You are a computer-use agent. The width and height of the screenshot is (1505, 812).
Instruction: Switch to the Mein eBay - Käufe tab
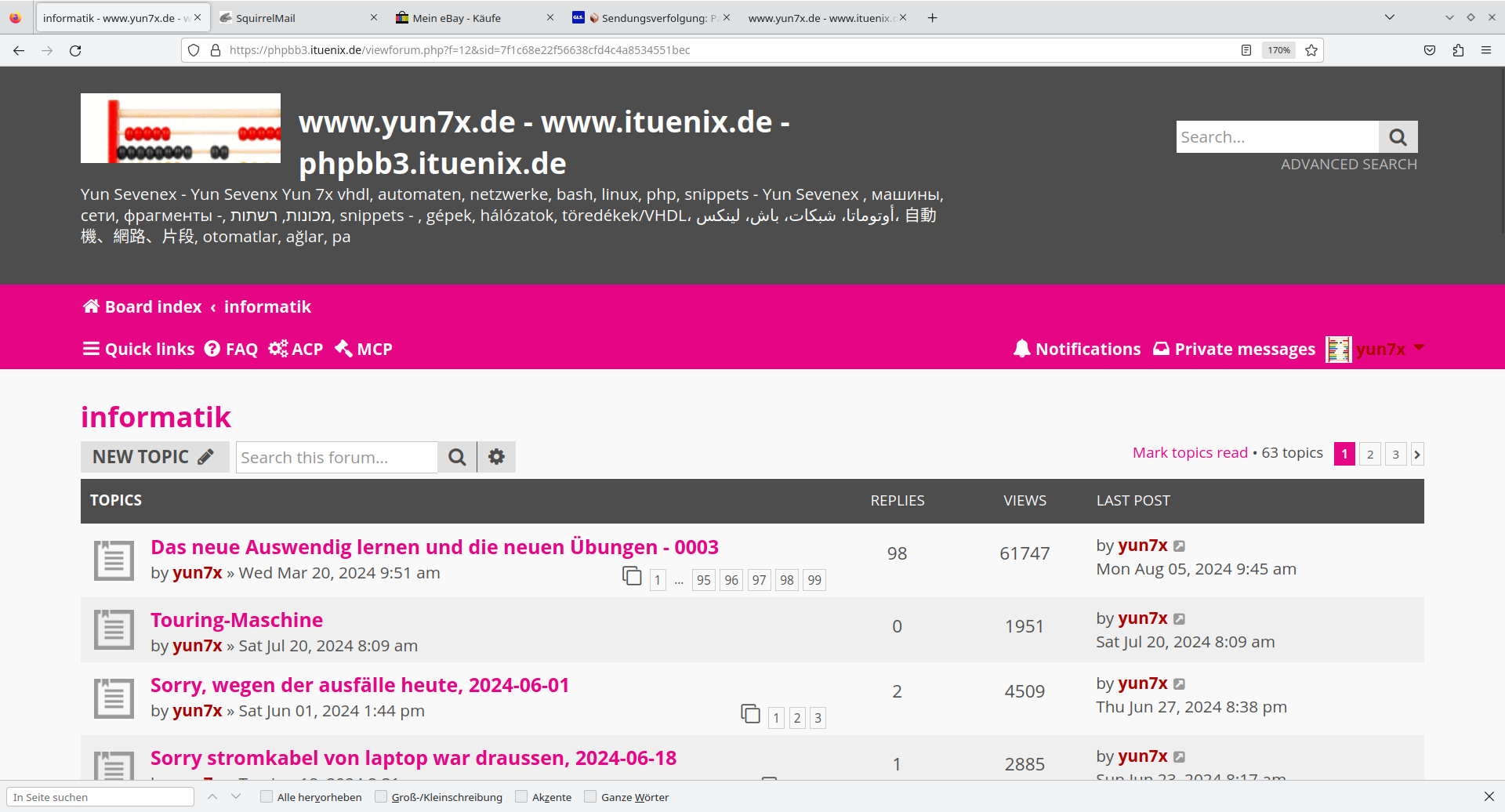470,18
